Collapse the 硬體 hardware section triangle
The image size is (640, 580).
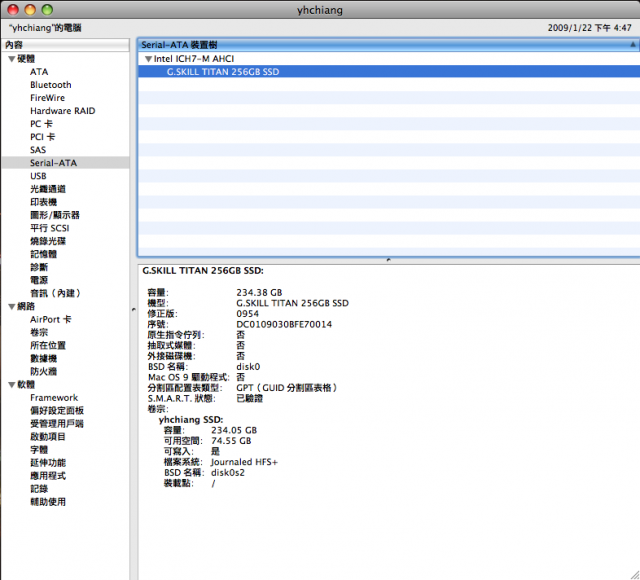point(12,59)
